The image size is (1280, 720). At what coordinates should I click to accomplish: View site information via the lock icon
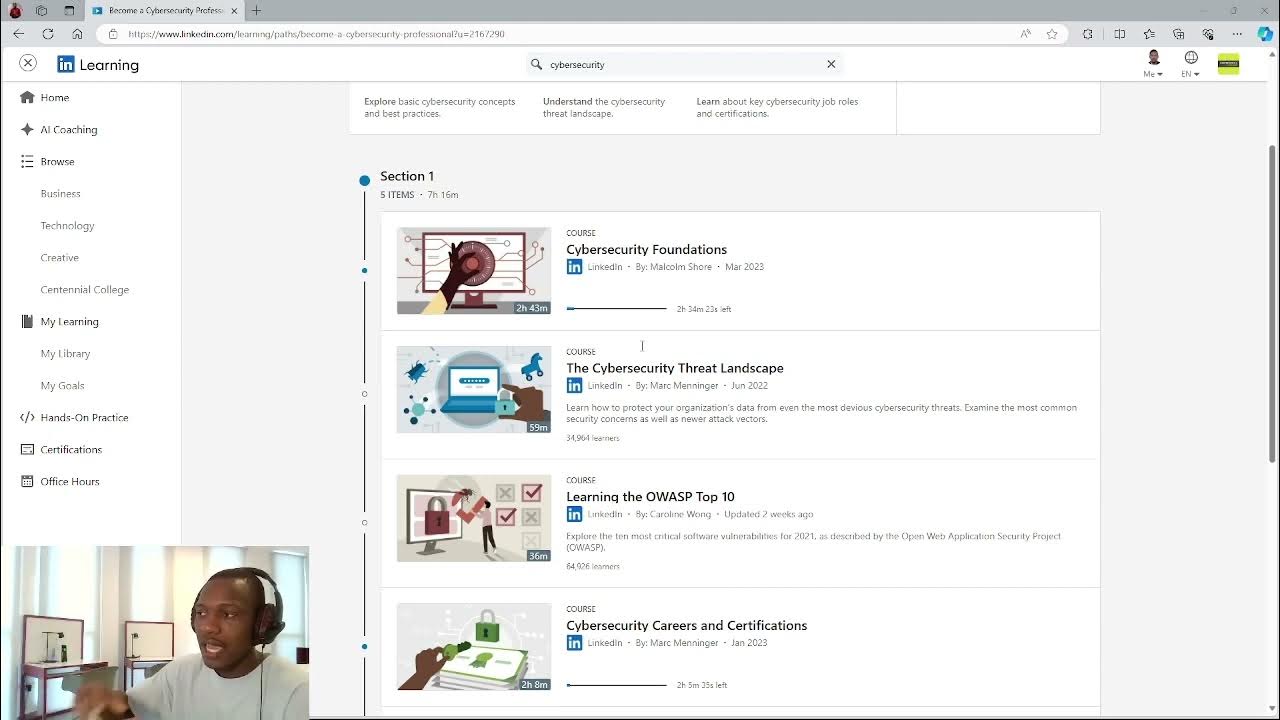click(112, 34)
